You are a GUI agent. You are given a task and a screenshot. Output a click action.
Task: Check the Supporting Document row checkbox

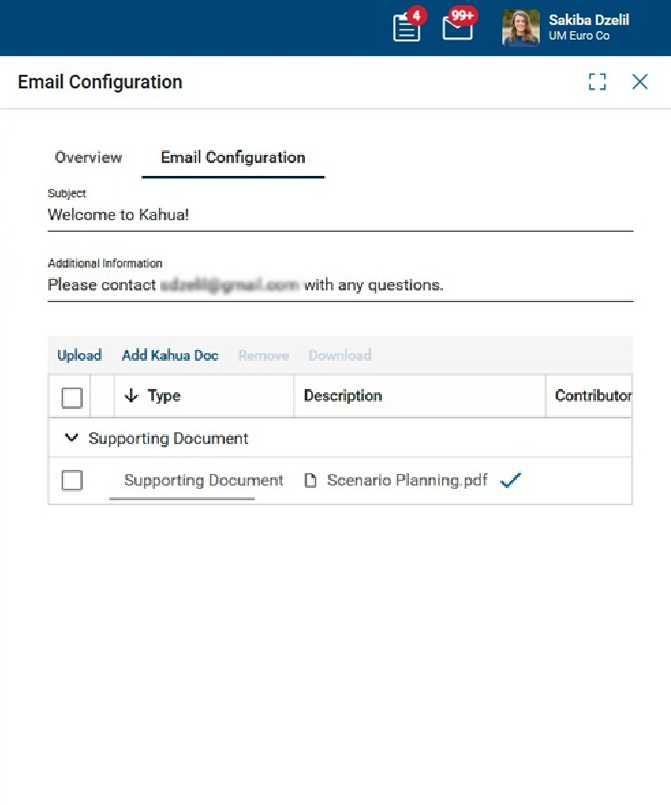tap(72, 481)
